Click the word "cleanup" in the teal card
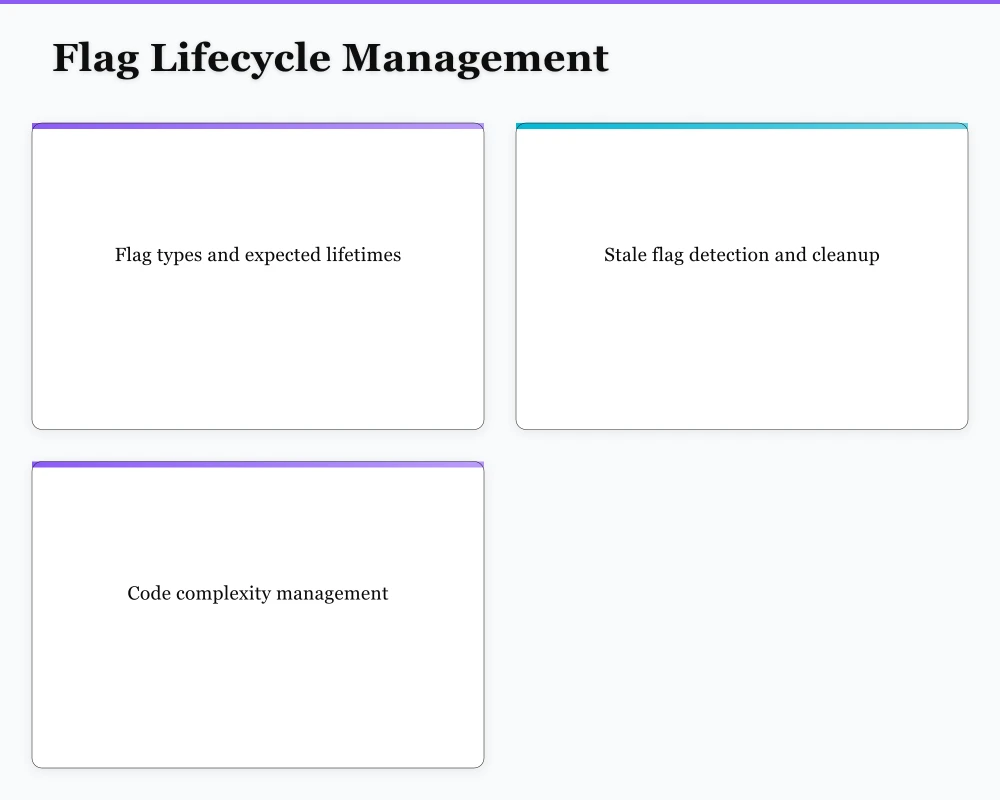The width and height of the screenshot is (1000, 800). [x=846, y=255]
